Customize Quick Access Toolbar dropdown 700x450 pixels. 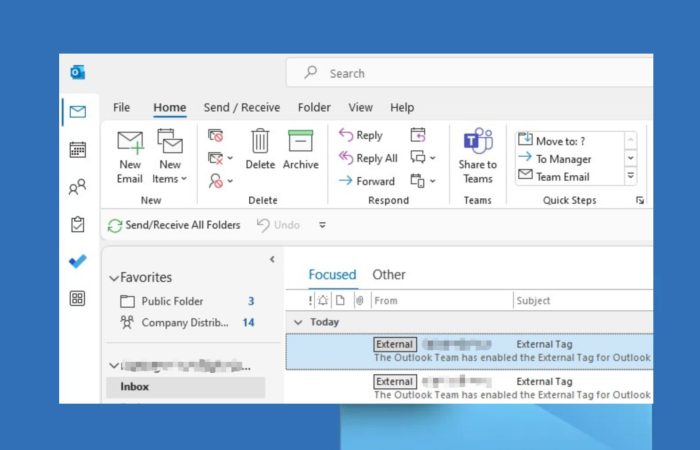(322, 225)
